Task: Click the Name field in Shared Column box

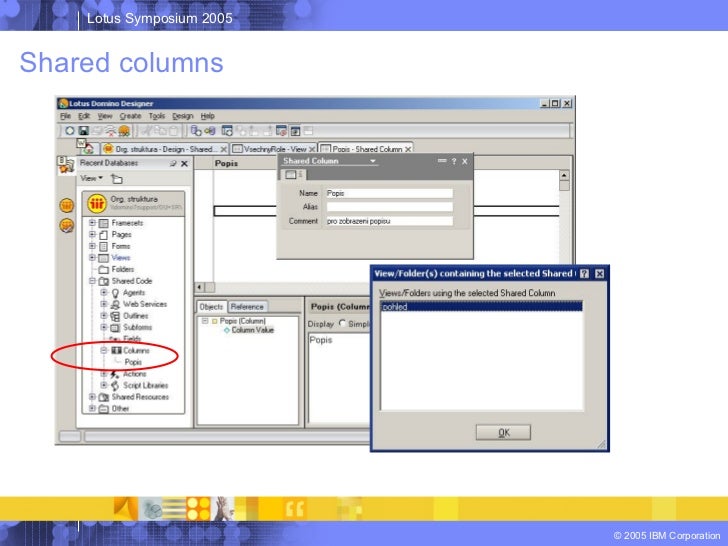Action: 389,193
